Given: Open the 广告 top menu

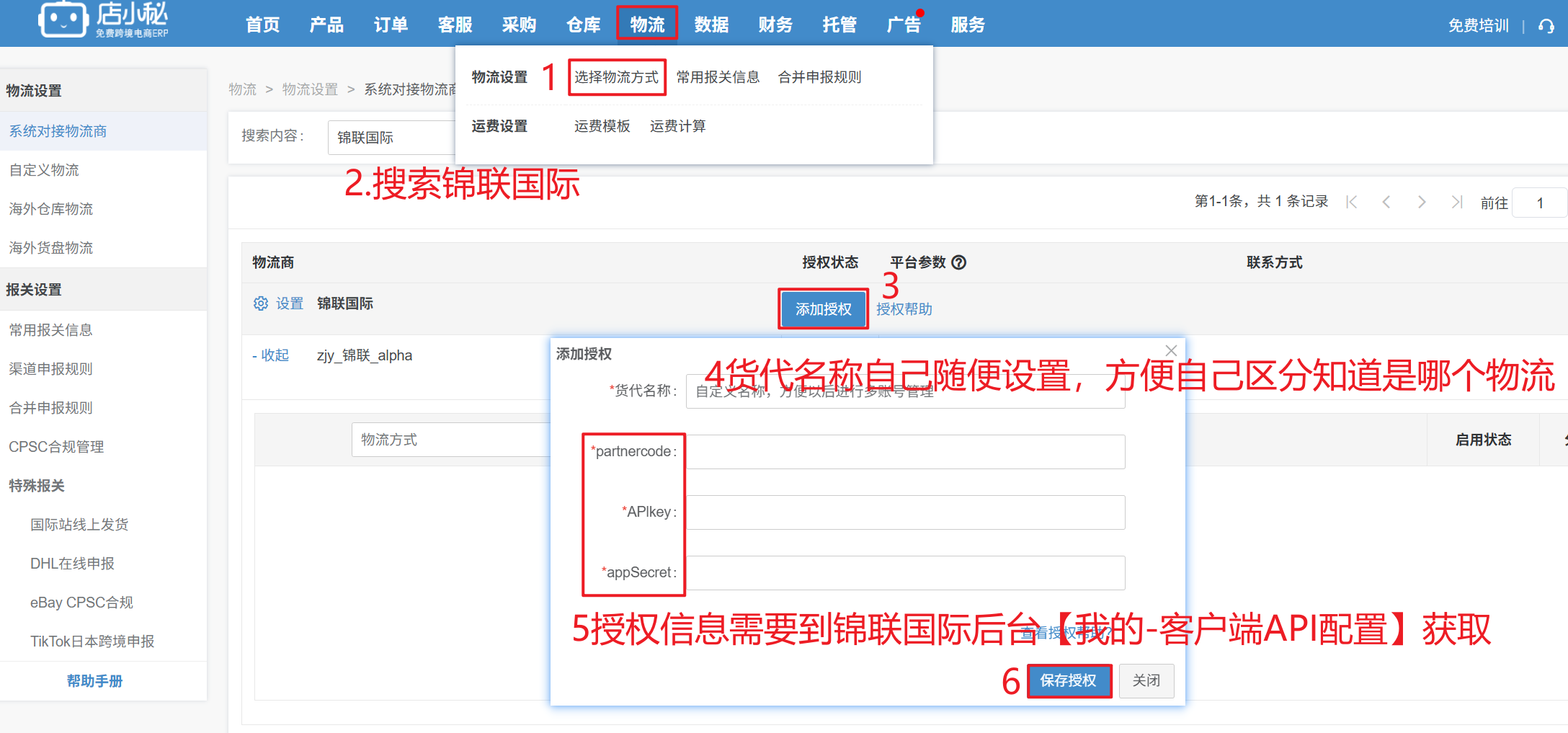Looking at the screenshot, I should (904, 25).
